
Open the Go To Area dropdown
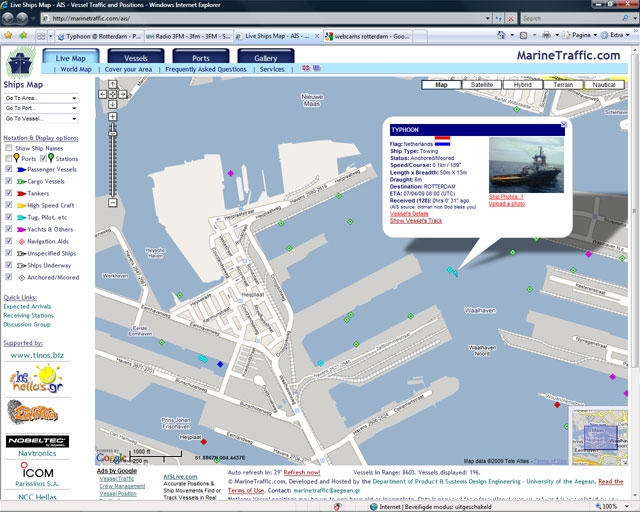click(41, 98)
